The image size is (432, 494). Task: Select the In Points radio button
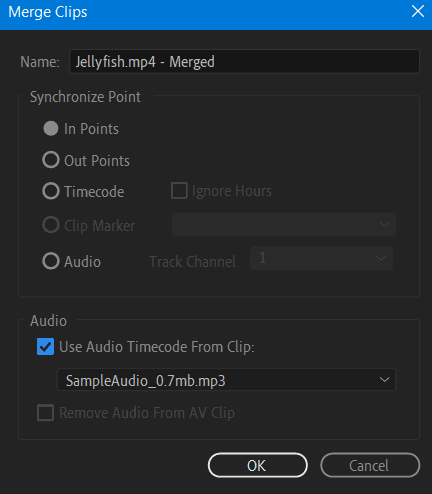click(51, 129)
